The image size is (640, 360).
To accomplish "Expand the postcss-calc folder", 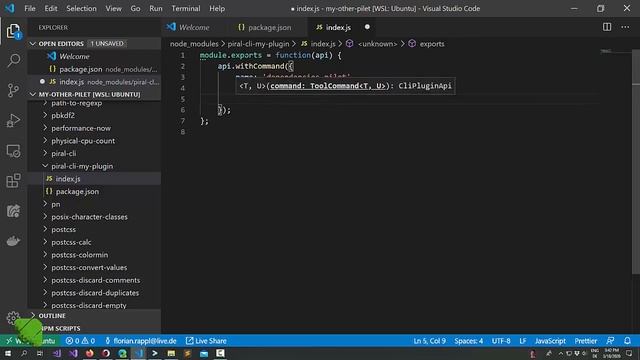I will point(71,242).
